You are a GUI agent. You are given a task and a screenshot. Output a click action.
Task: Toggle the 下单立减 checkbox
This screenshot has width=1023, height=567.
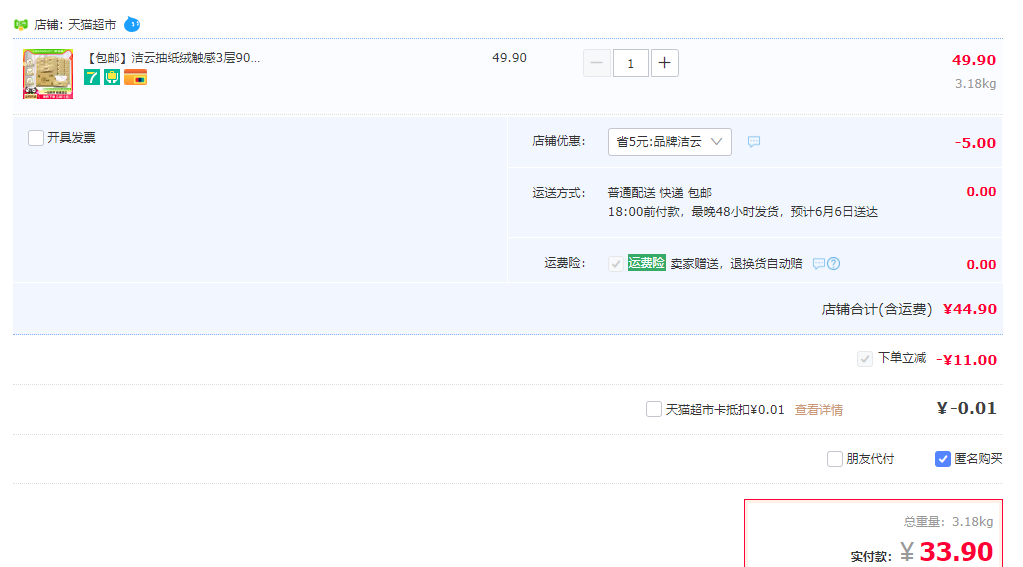pos(864,359)
